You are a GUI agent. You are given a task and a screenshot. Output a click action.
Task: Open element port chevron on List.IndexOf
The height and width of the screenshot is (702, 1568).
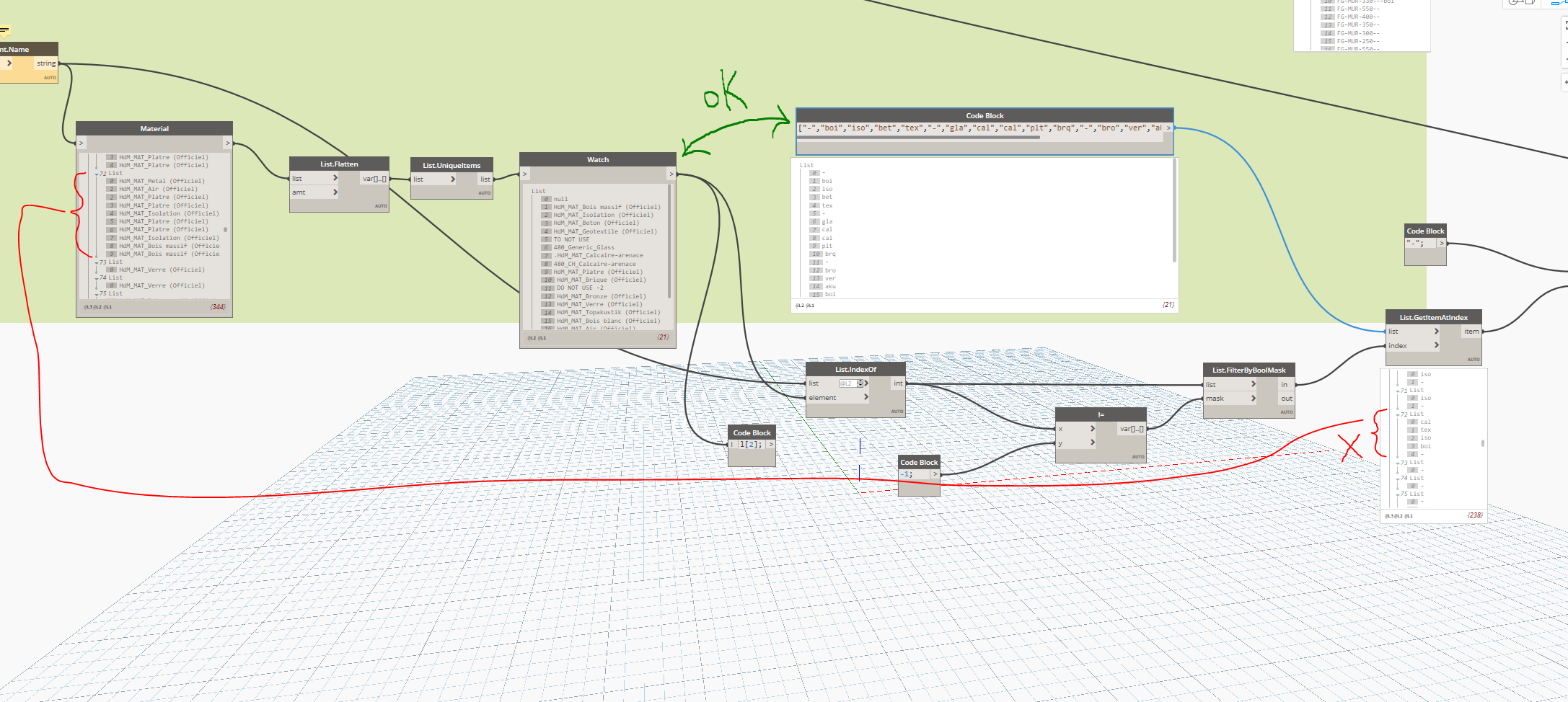tap(866, 397)
